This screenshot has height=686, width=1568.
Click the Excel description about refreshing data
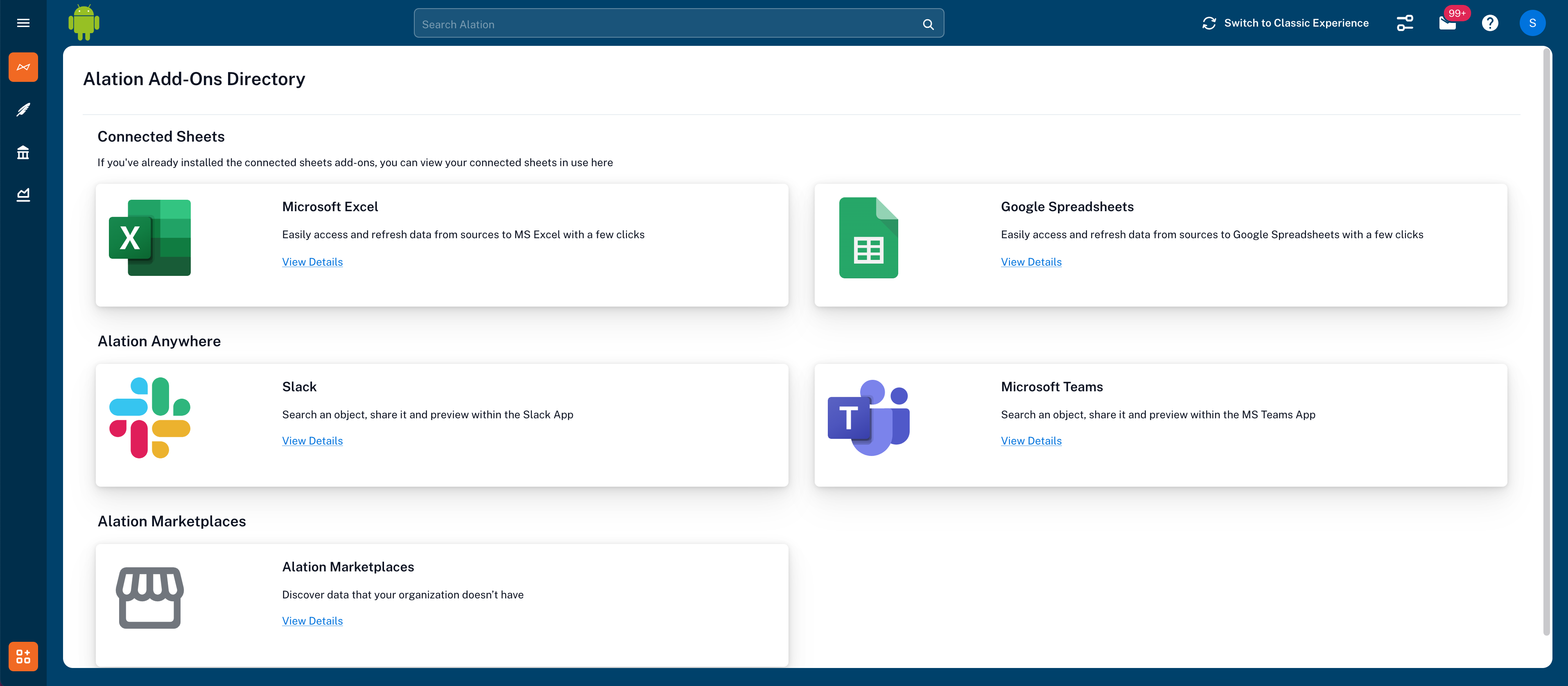point(463,235)
